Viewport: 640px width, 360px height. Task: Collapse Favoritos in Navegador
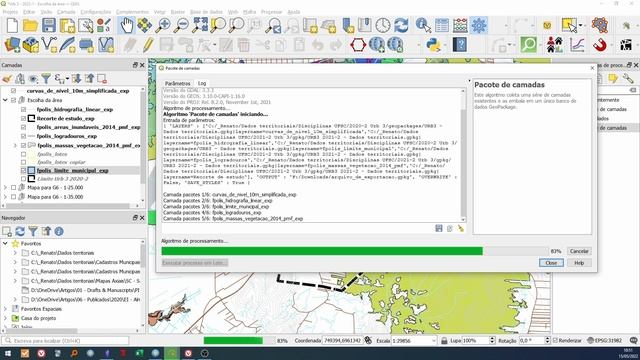(5, 244)
